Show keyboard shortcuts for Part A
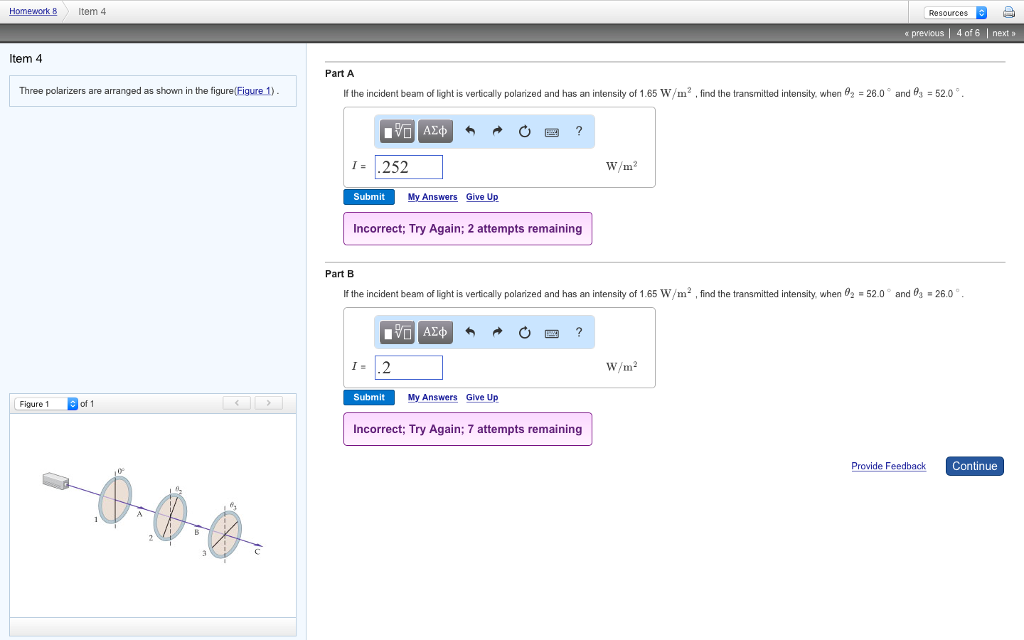1024x640 pixels. click(552, 132)
